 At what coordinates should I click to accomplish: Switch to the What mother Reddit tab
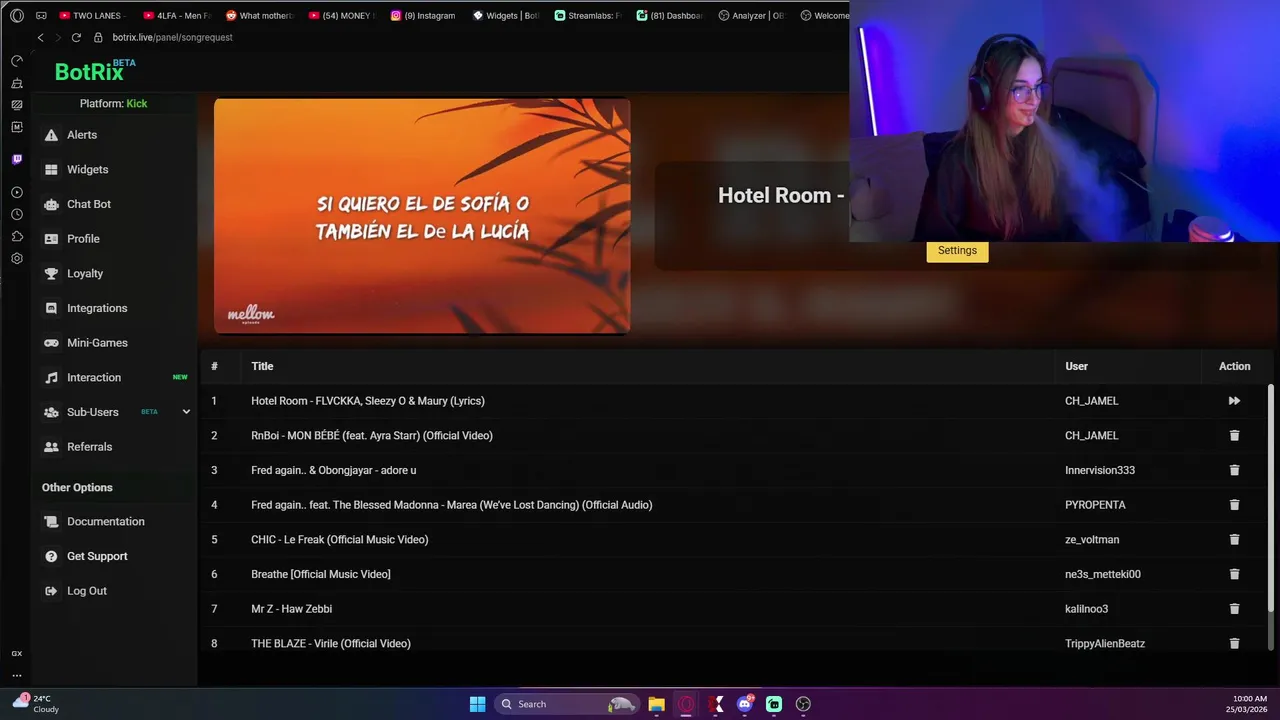(x=260, y=16)
